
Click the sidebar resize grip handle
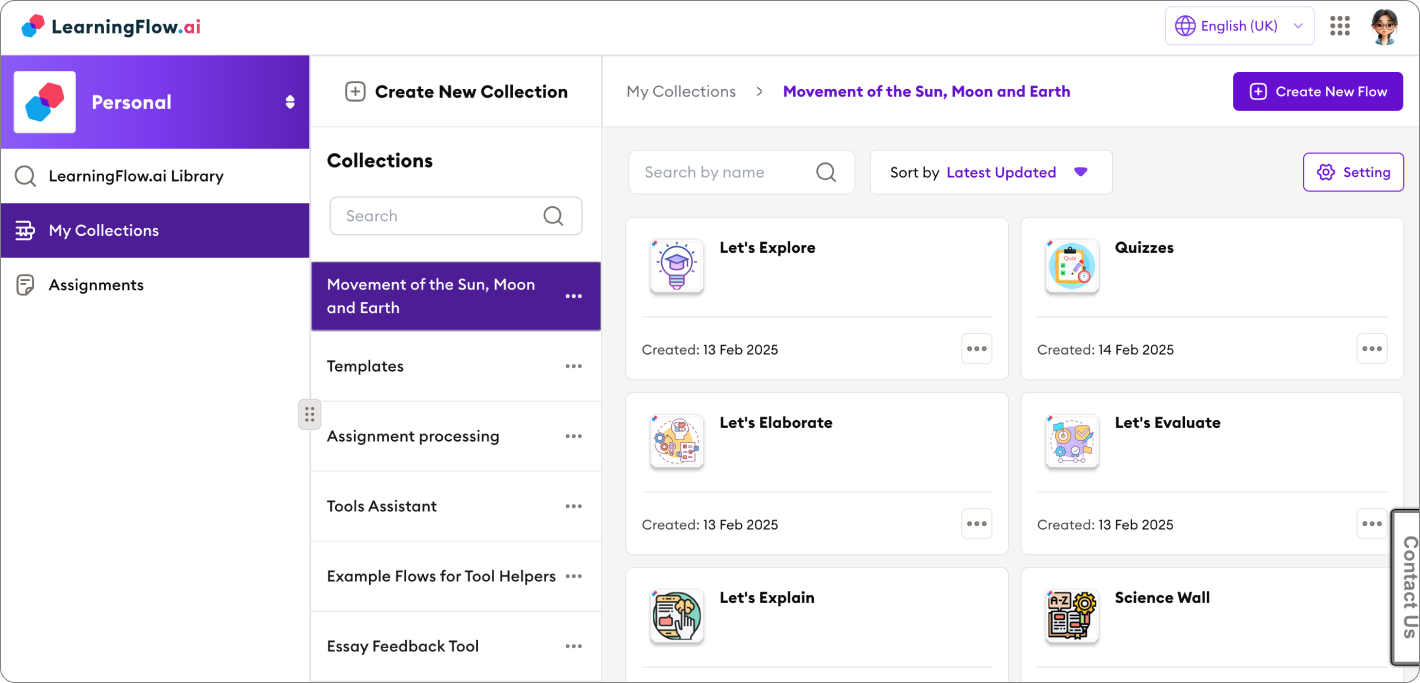[x=309, y=414]
